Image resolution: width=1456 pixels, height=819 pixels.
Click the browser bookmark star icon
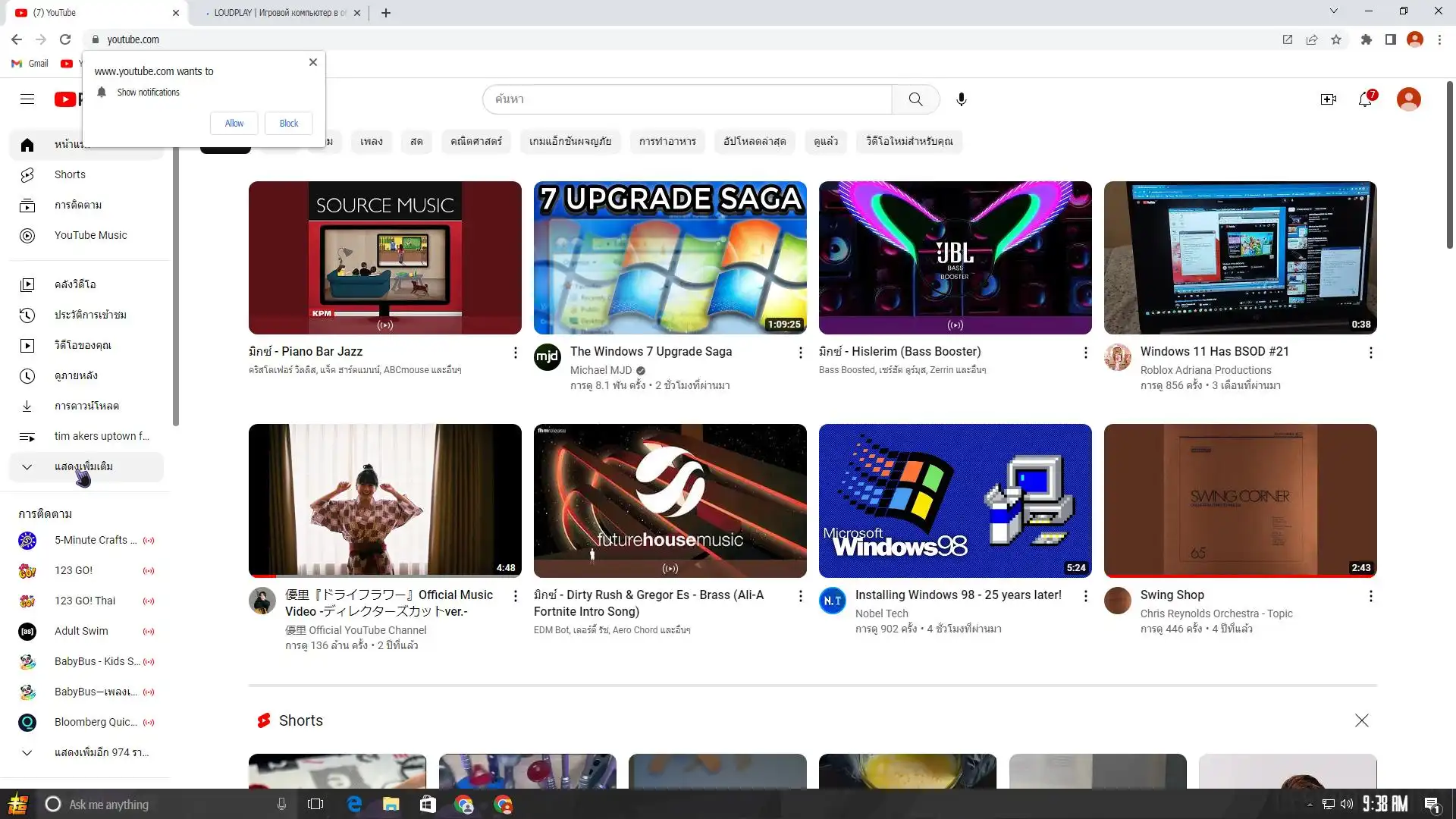pyautogui.click(x=1336, y=39)
